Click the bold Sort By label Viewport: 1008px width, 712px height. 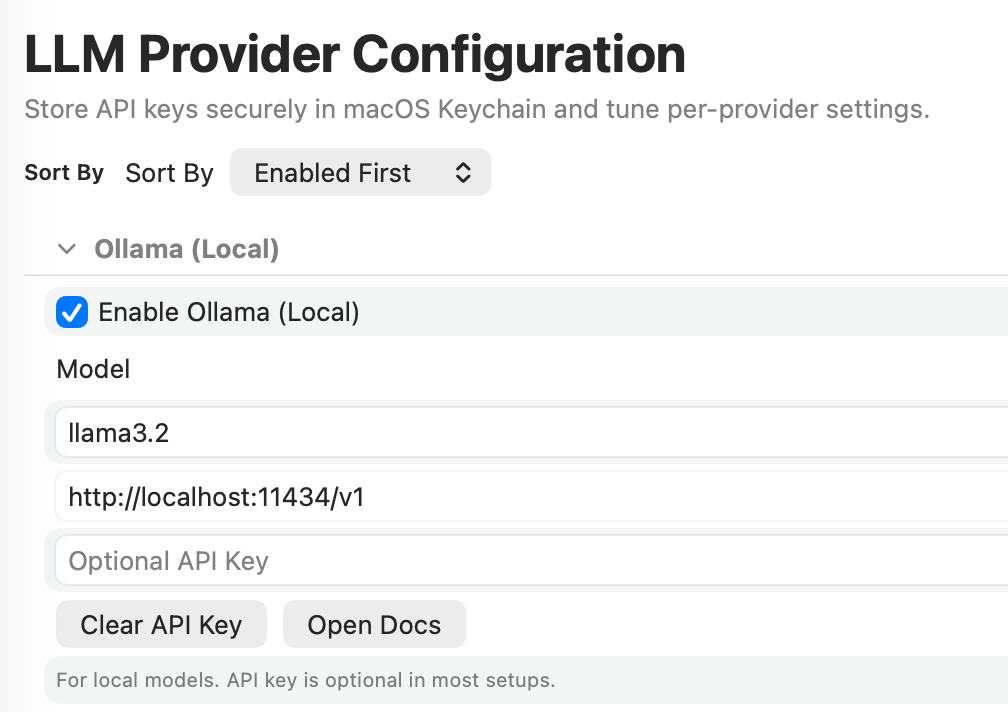[63, 172]
